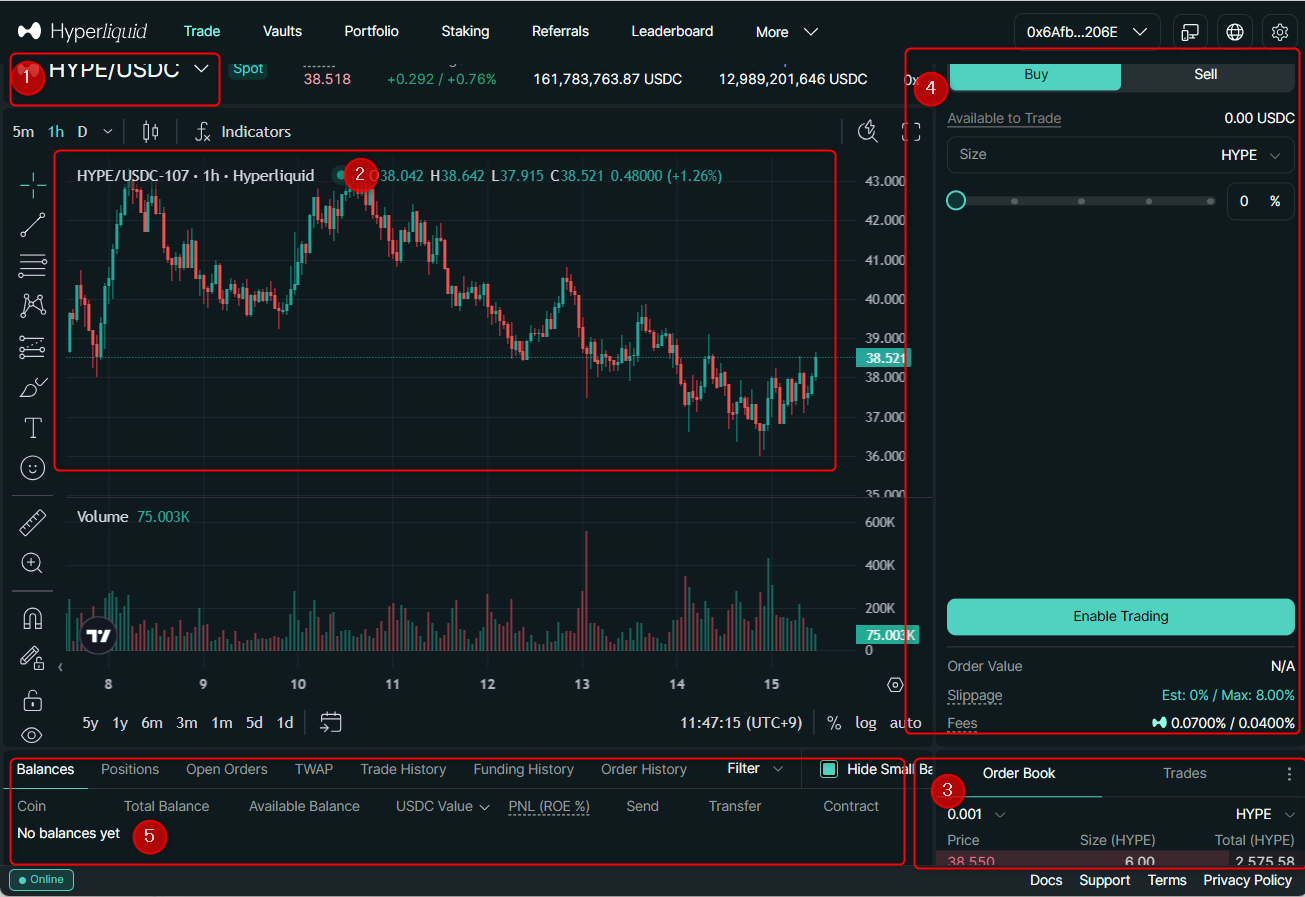Toggle Hide Small Balances checkbox
This screenshot has width=1305, height=897.
tap(828, 769)
